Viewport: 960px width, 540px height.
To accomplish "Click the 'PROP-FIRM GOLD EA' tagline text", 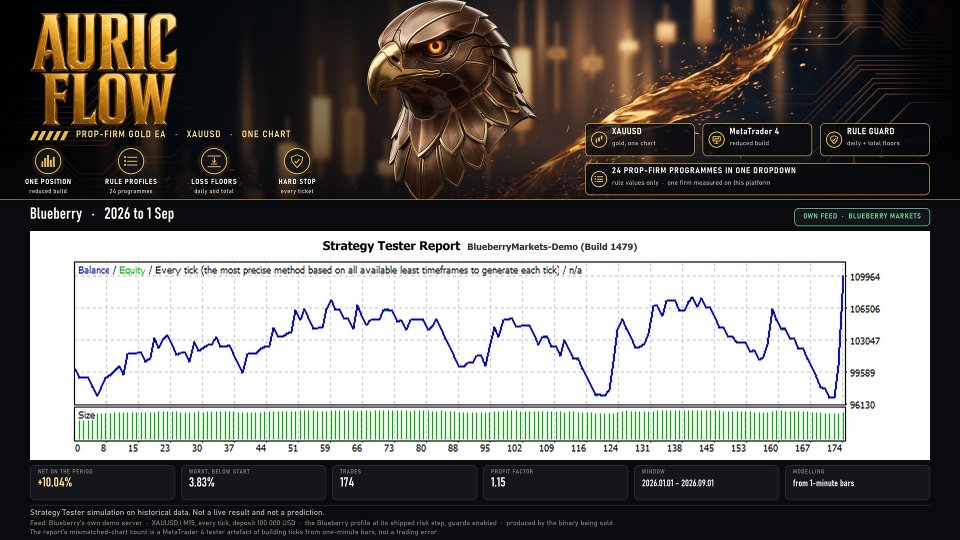I will pos(121,134).
